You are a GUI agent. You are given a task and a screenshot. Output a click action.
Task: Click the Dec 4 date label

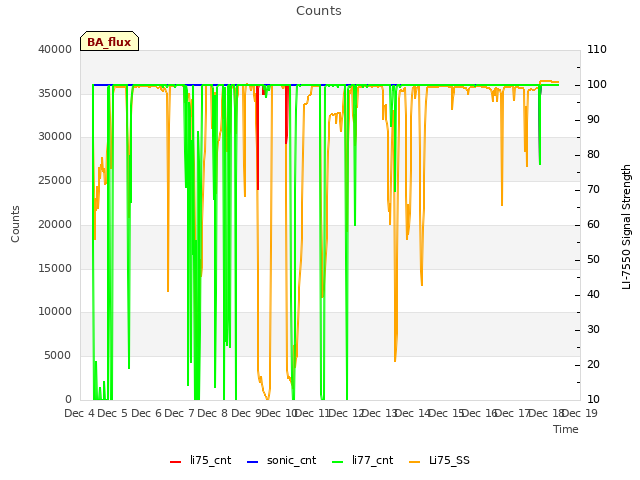point(80,413)
